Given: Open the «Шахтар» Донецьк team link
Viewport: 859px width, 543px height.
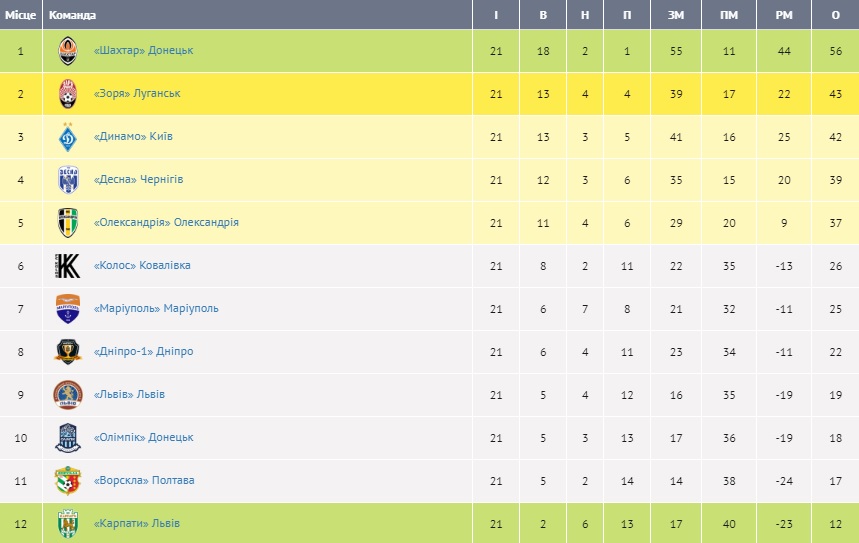Looking at the screenshot, I should coord(143,50).
